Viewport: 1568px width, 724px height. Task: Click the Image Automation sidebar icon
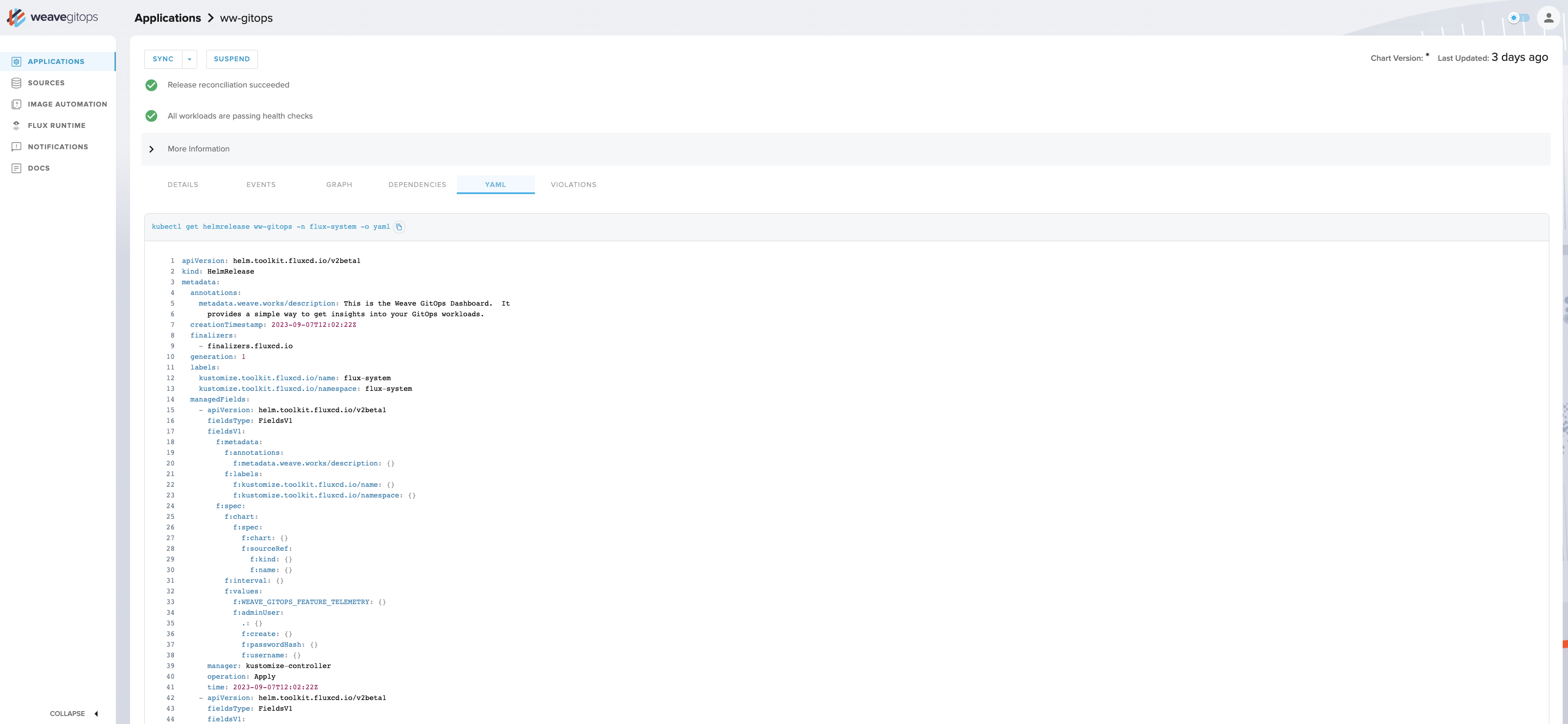[x=15, y=104]
